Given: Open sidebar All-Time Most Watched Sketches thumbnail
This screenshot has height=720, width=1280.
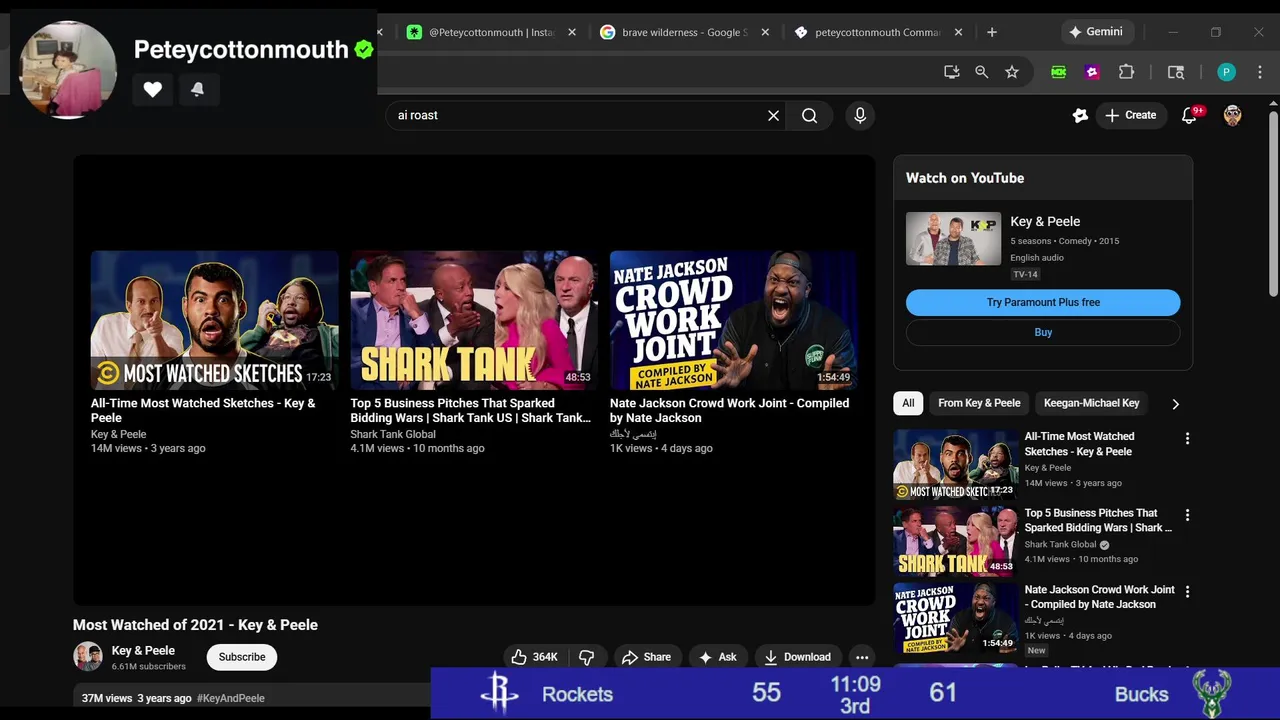Looking at the screenshot, I should (955, 464).
